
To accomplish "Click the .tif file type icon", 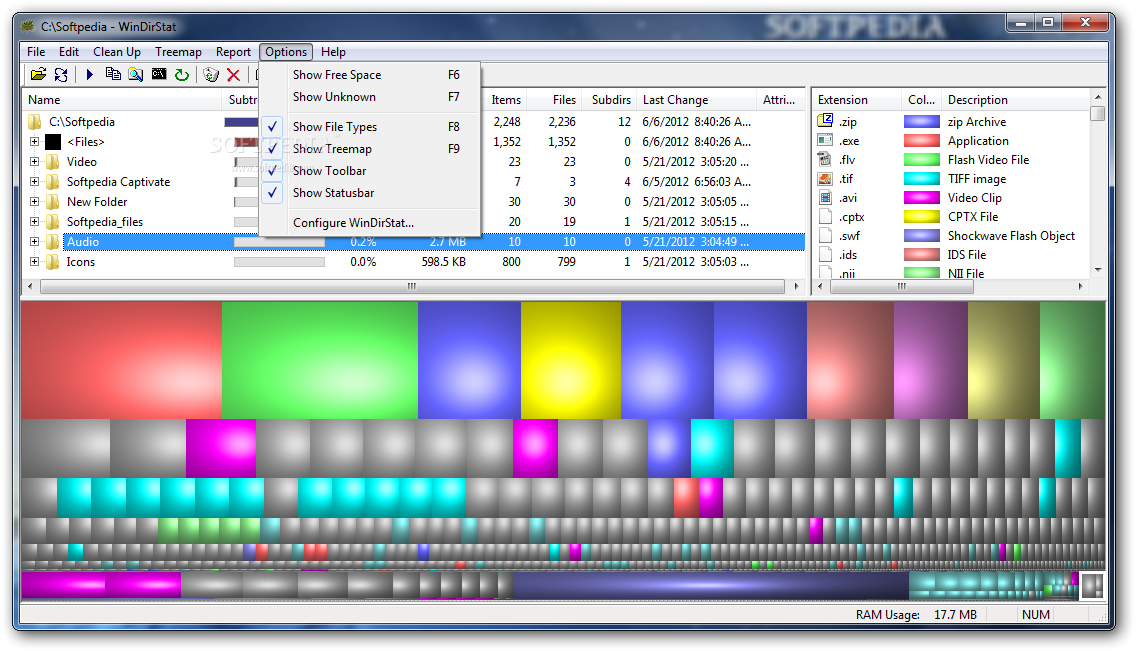I will 825,178.
